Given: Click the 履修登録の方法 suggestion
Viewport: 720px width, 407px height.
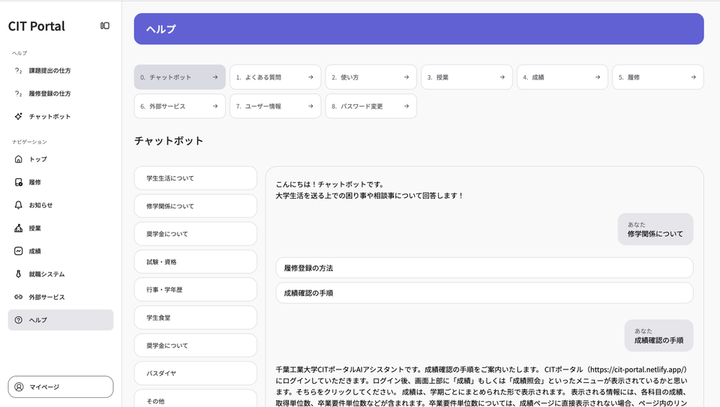Looking at the screenshot, I should pos(484,268).
